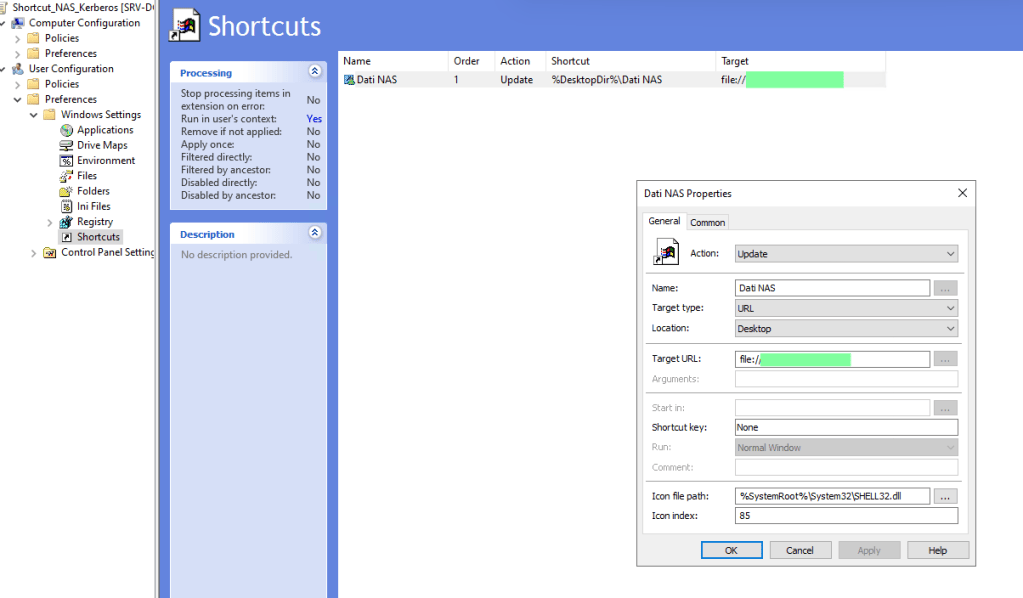Collapse the Processing panel

(x=314, y=71)
